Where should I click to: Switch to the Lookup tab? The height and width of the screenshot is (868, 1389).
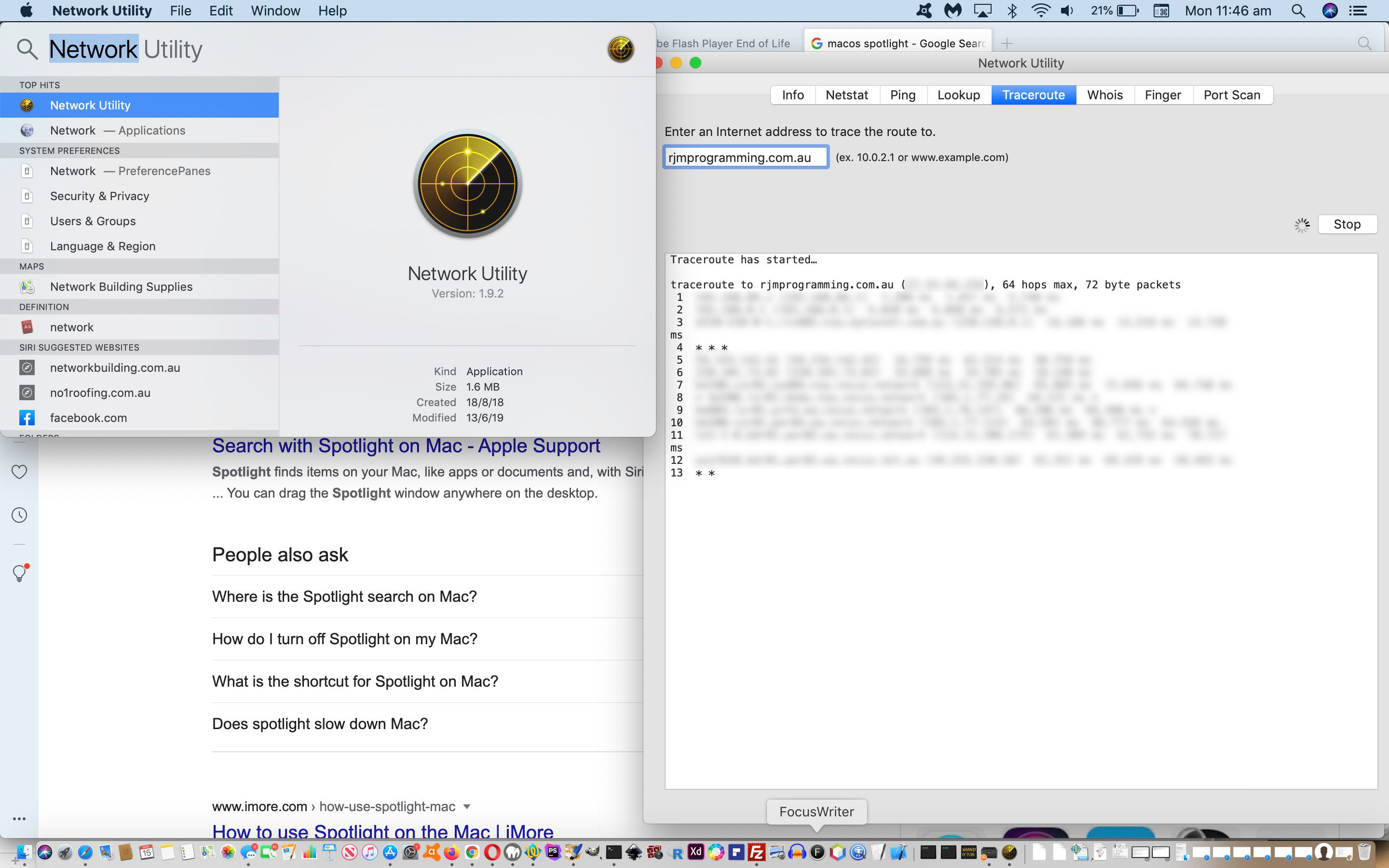click(x=958, y=95)
